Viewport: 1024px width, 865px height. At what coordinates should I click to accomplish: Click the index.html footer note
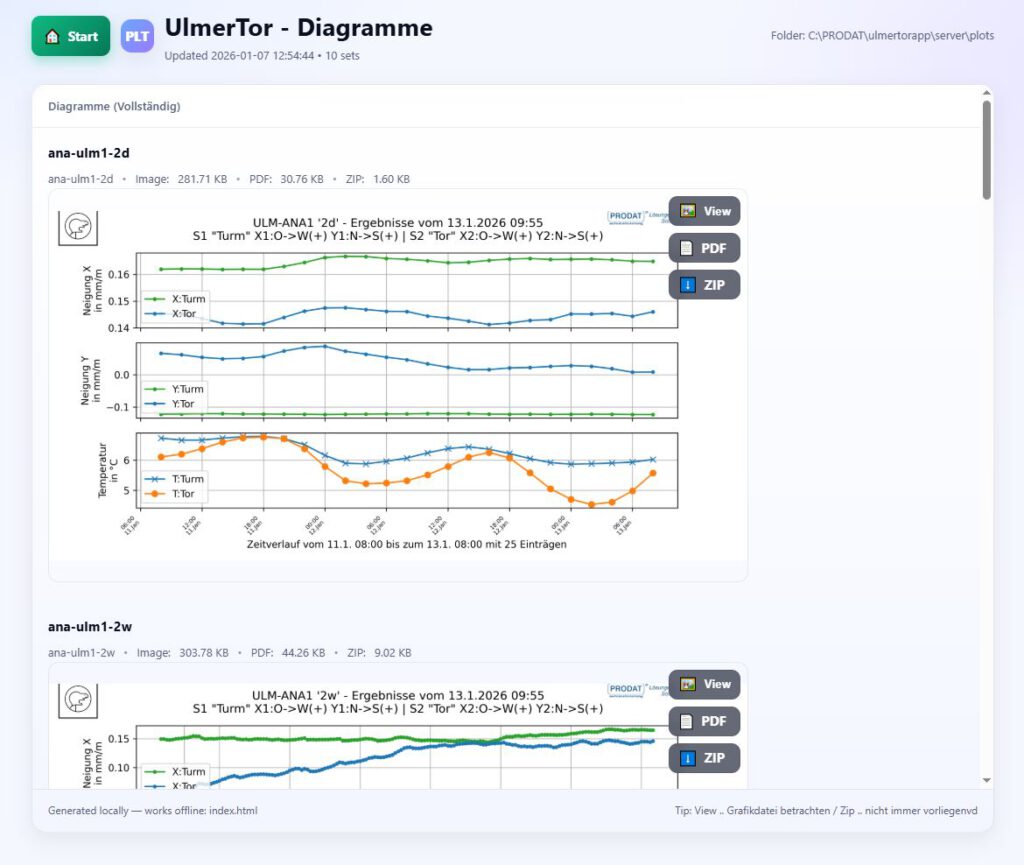(x=152, y=810)
